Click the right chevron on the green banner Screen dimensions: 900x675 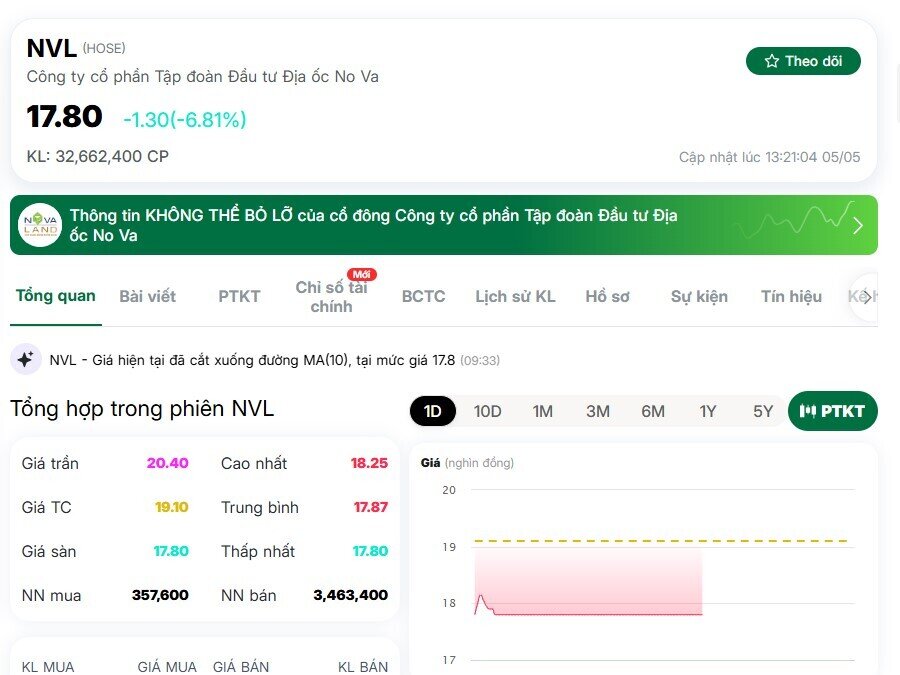[x=858, y=226]
